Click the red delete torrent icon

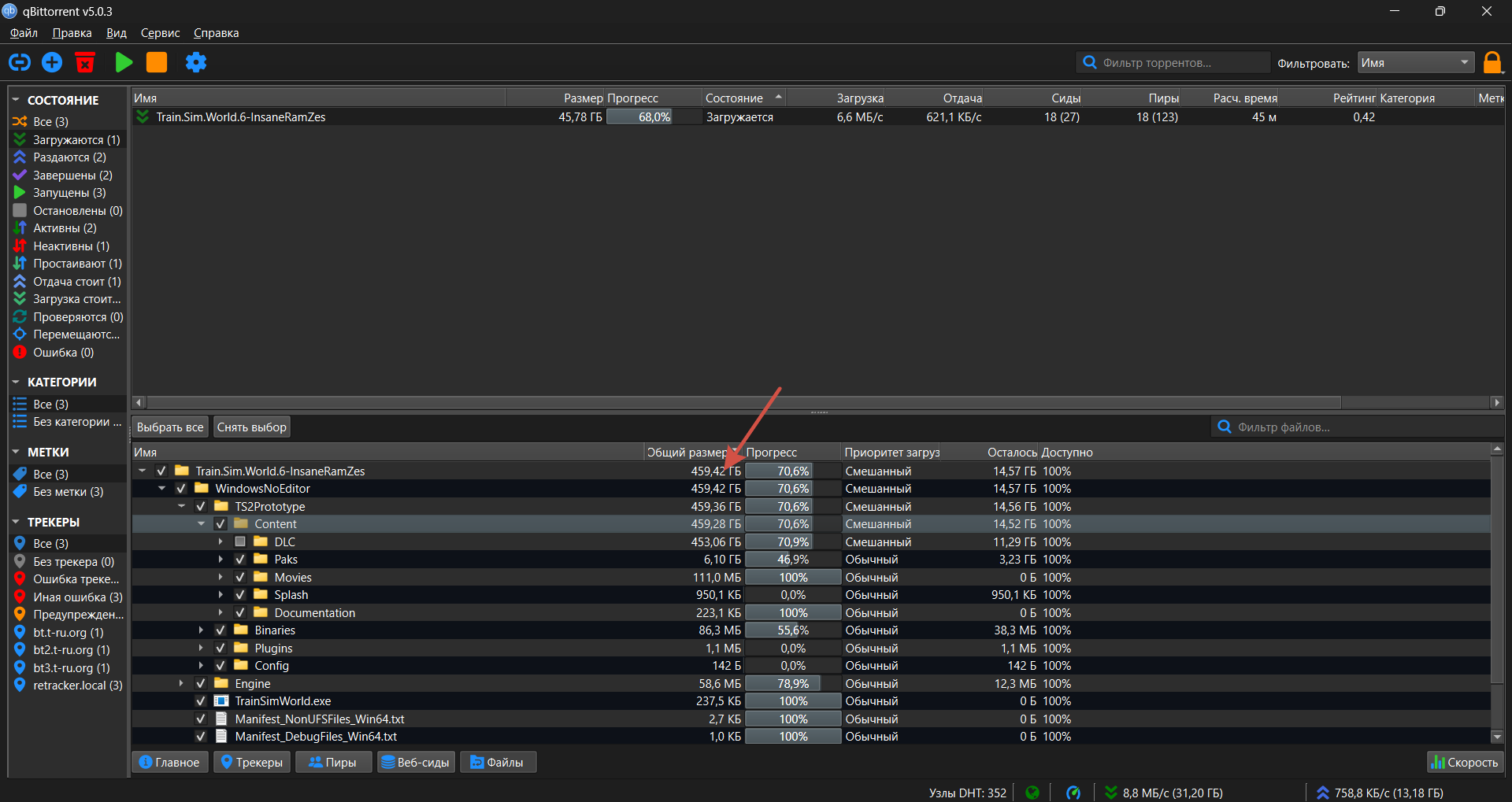pyautogui.click(x=85, y=62)
